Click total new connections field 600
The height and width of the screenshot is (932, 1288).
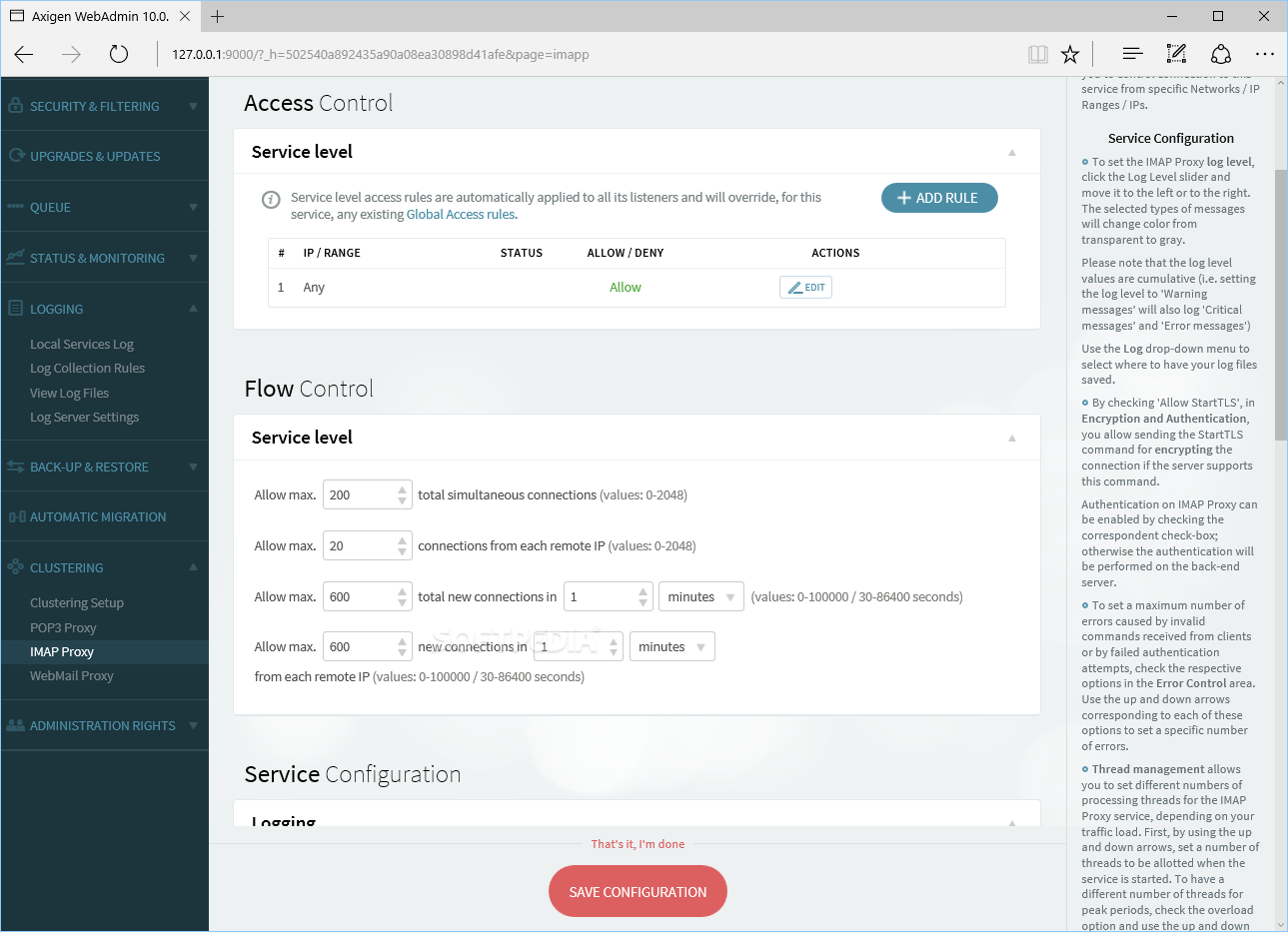pos(367,596)
